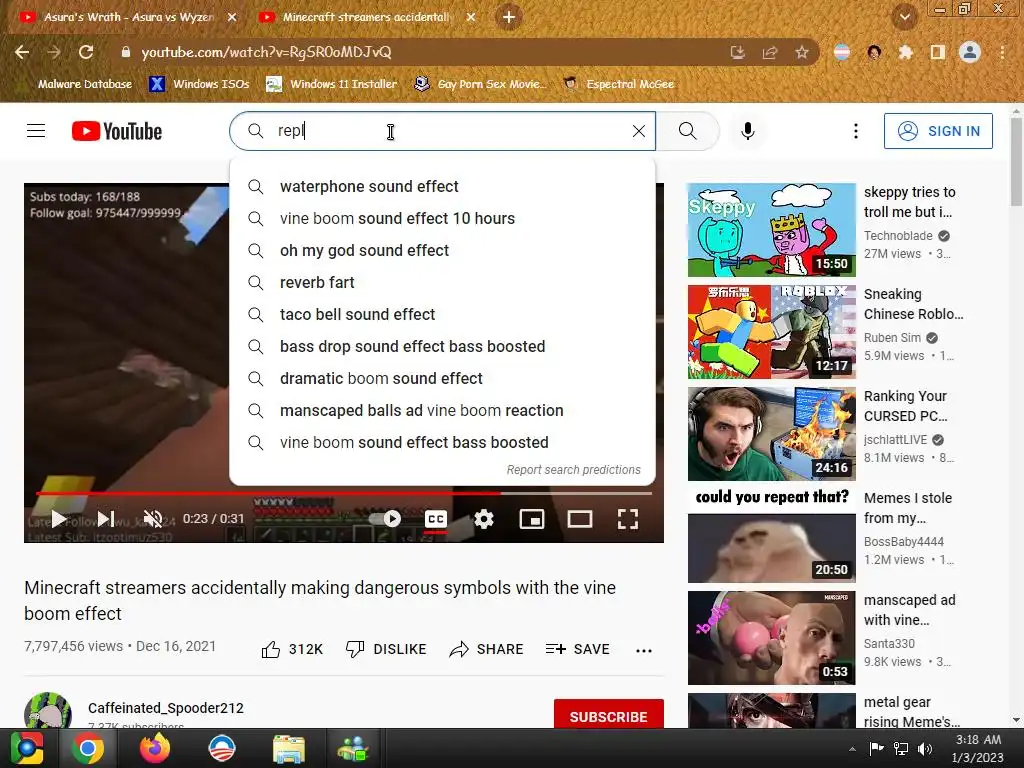Viewport: 1024px width, 768px height.
Task: Open volume control in system tray
Action: [925, 749]
